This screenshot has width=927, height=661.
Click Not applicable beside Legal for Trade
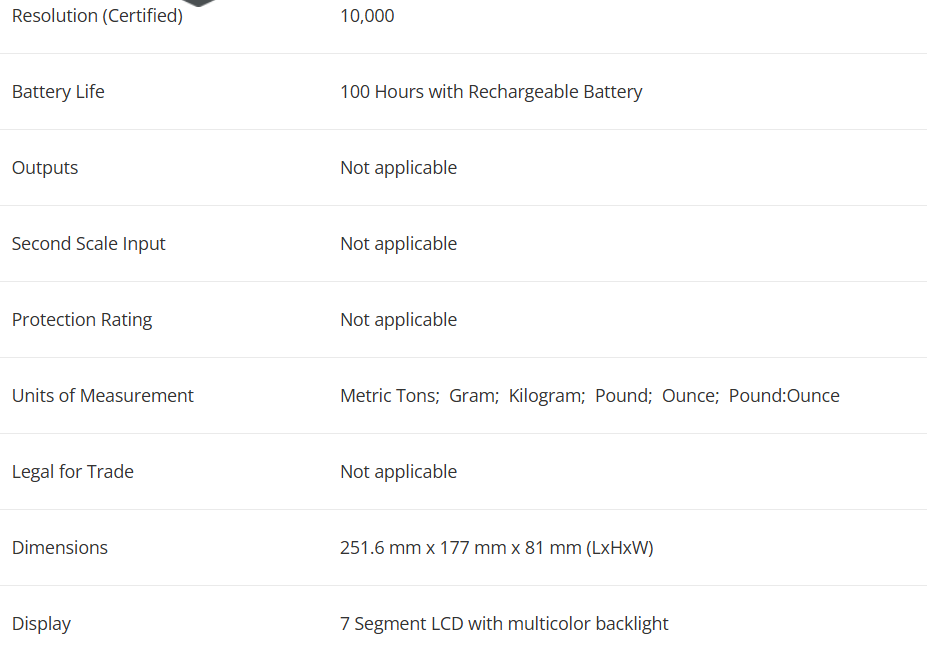click(398, 472)
